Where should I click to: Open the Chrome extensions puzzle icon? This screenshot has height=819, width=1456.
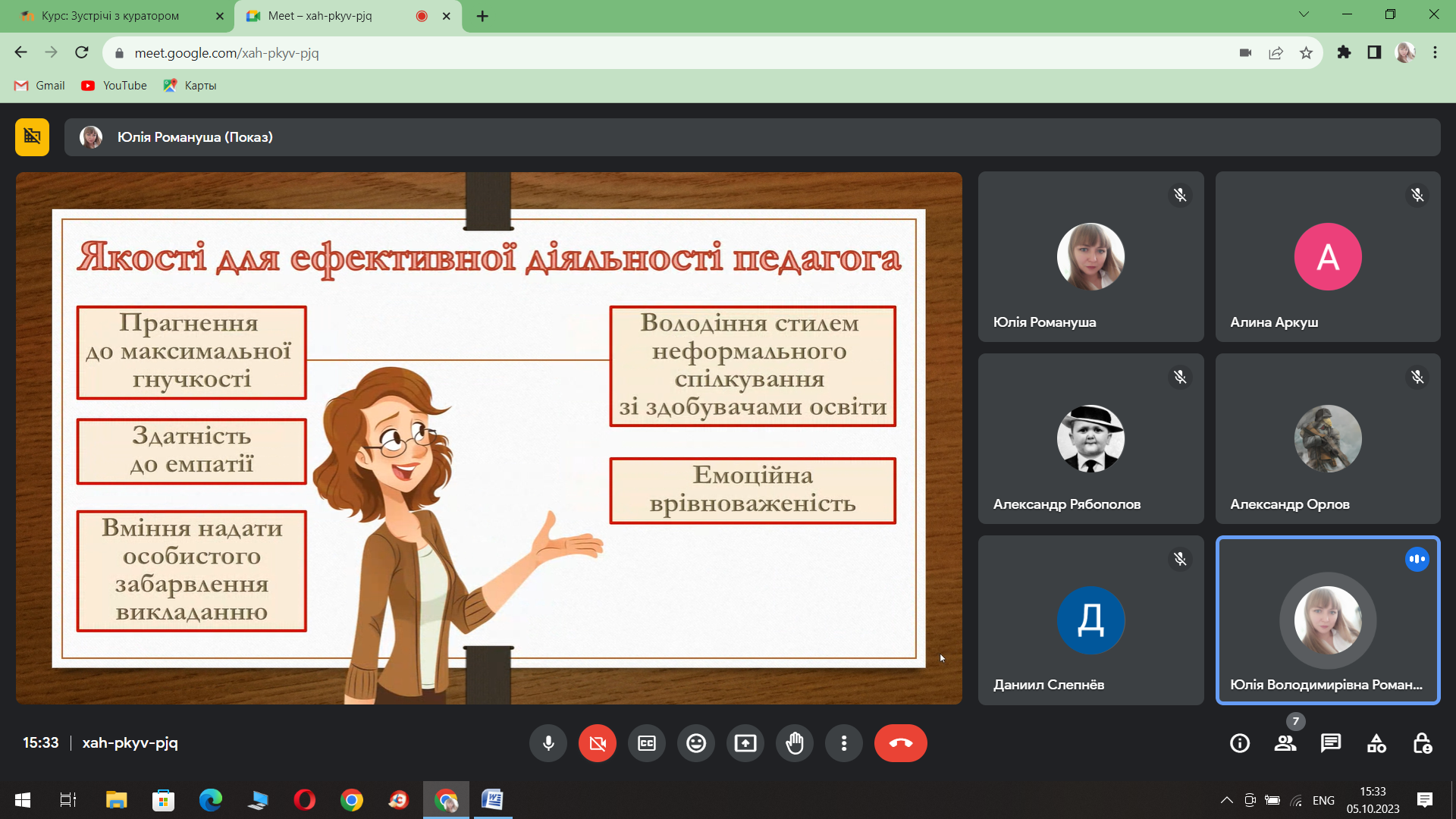(x=1344, y=52)
